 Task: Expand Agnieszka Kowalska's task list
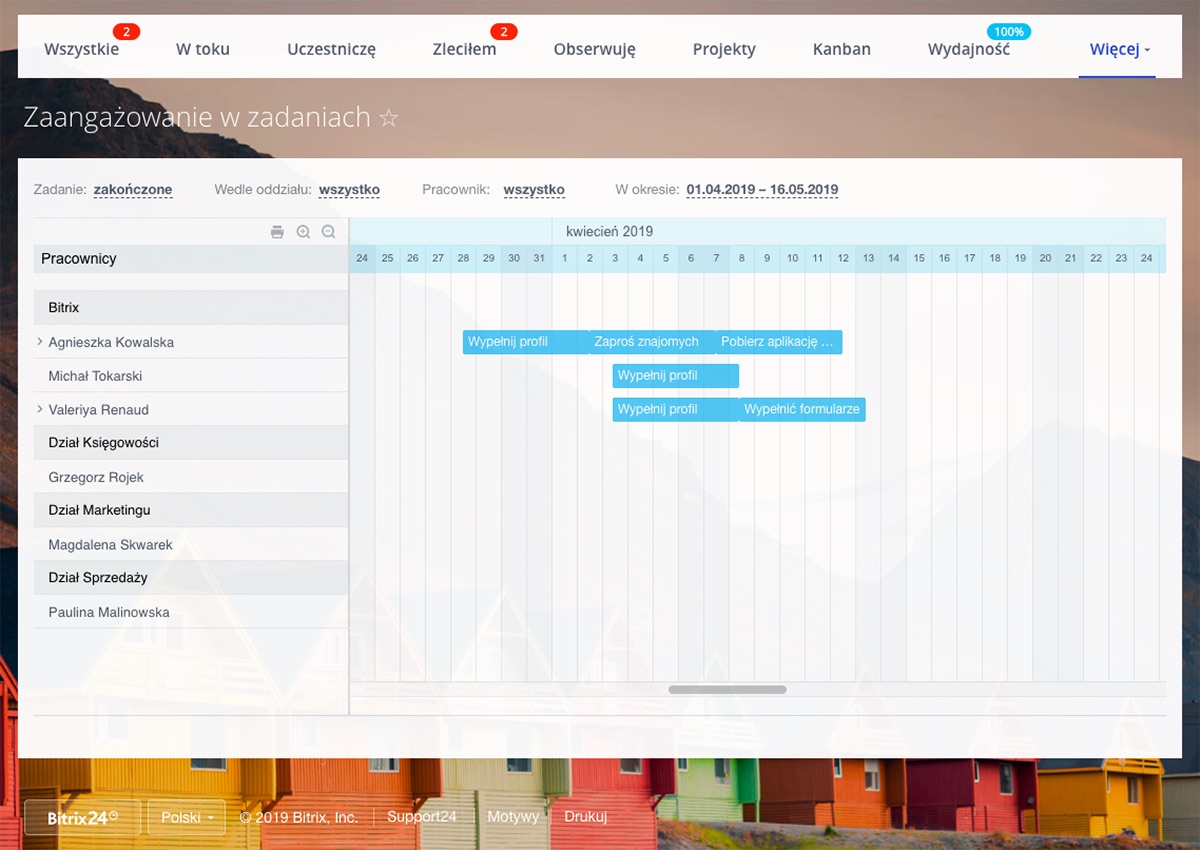click(40, 342)
